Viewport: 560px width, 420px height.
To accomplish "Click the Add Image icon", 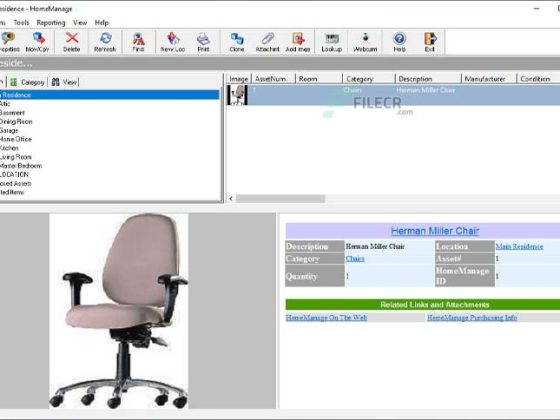I will (x=298, y=42).
